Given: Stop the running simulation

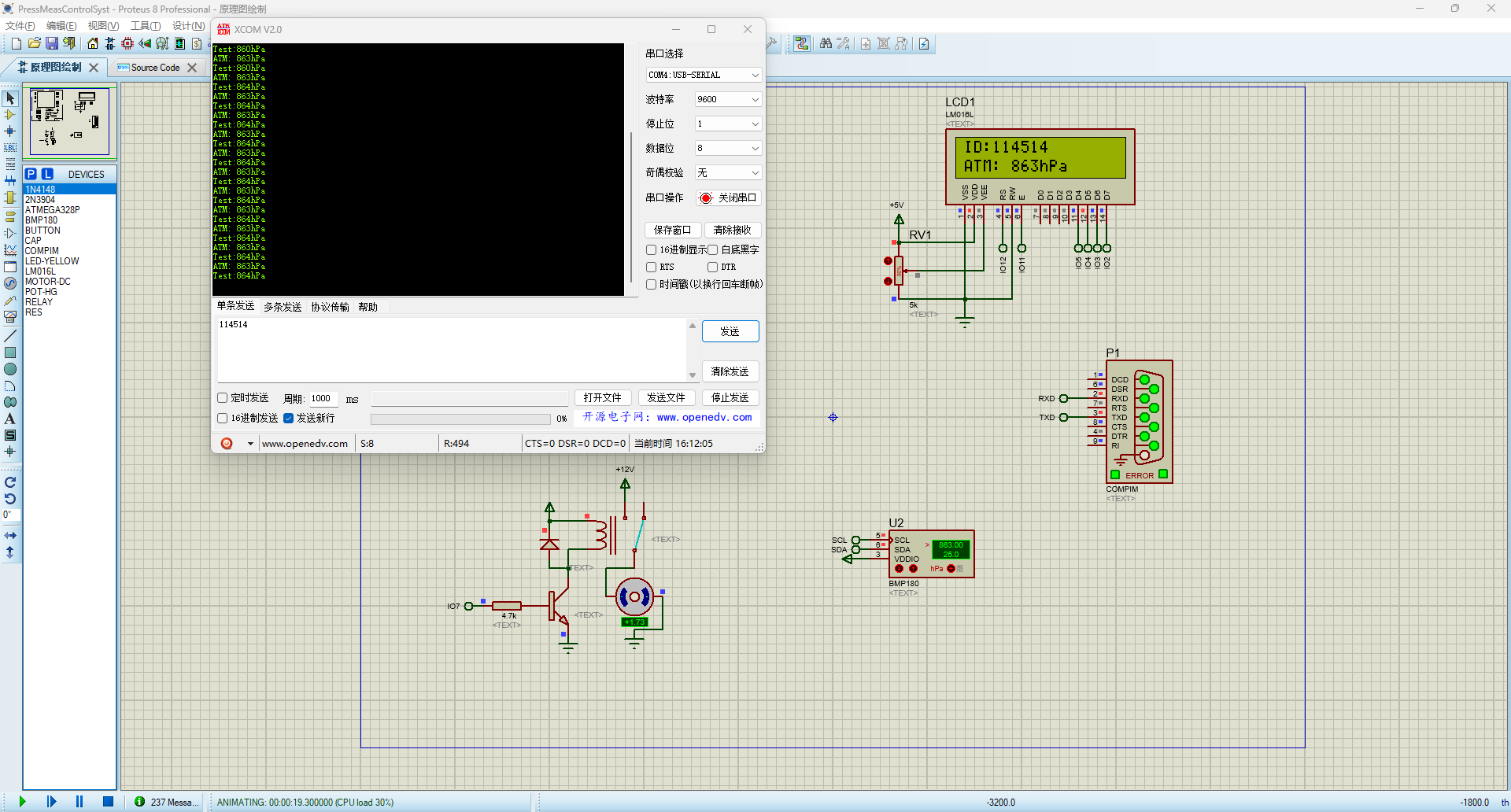Looking at the screenshot, I should pos(108,802).
